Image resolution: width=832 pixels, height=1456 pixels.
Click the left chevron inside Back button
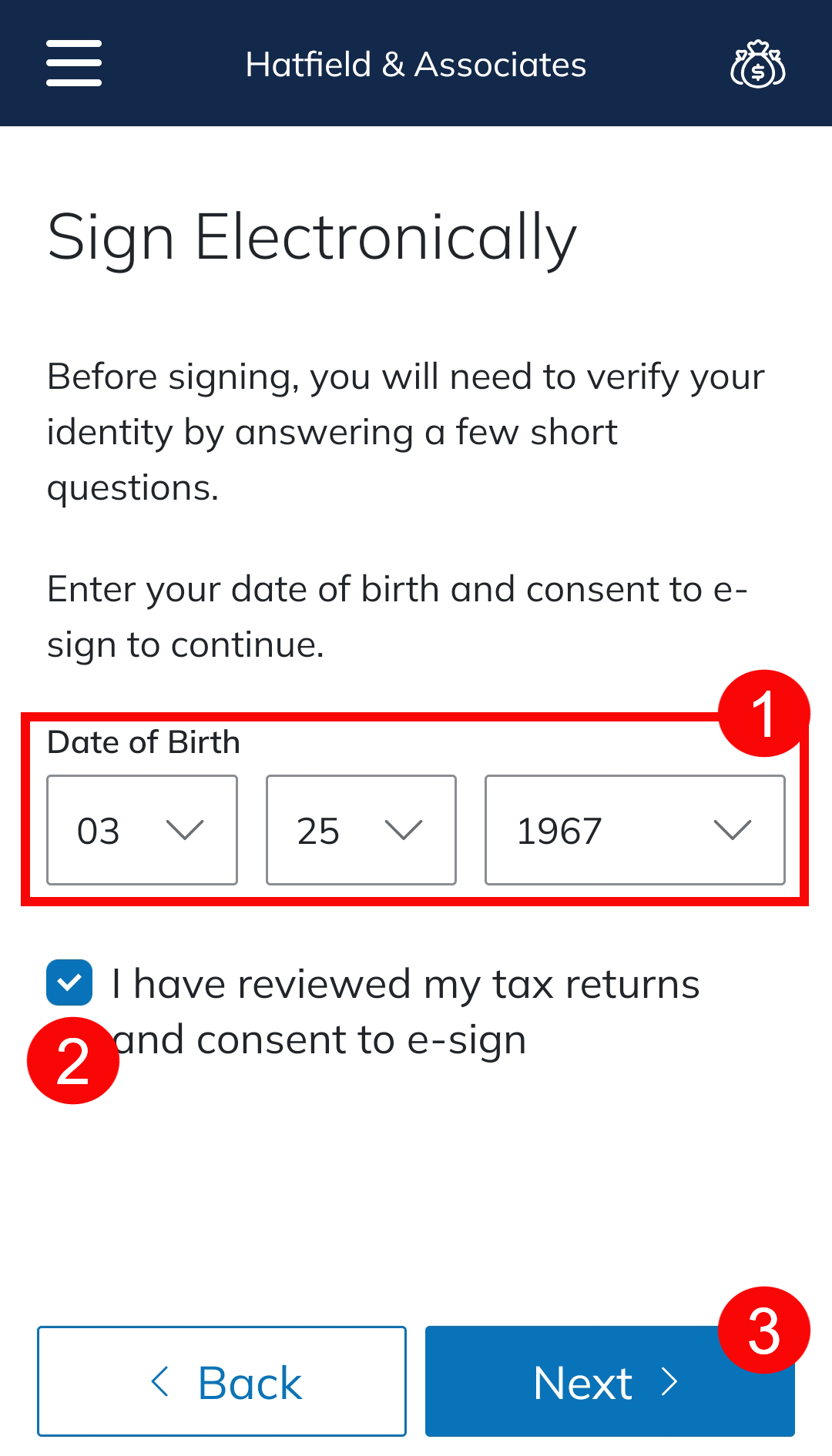point(160,1382)
